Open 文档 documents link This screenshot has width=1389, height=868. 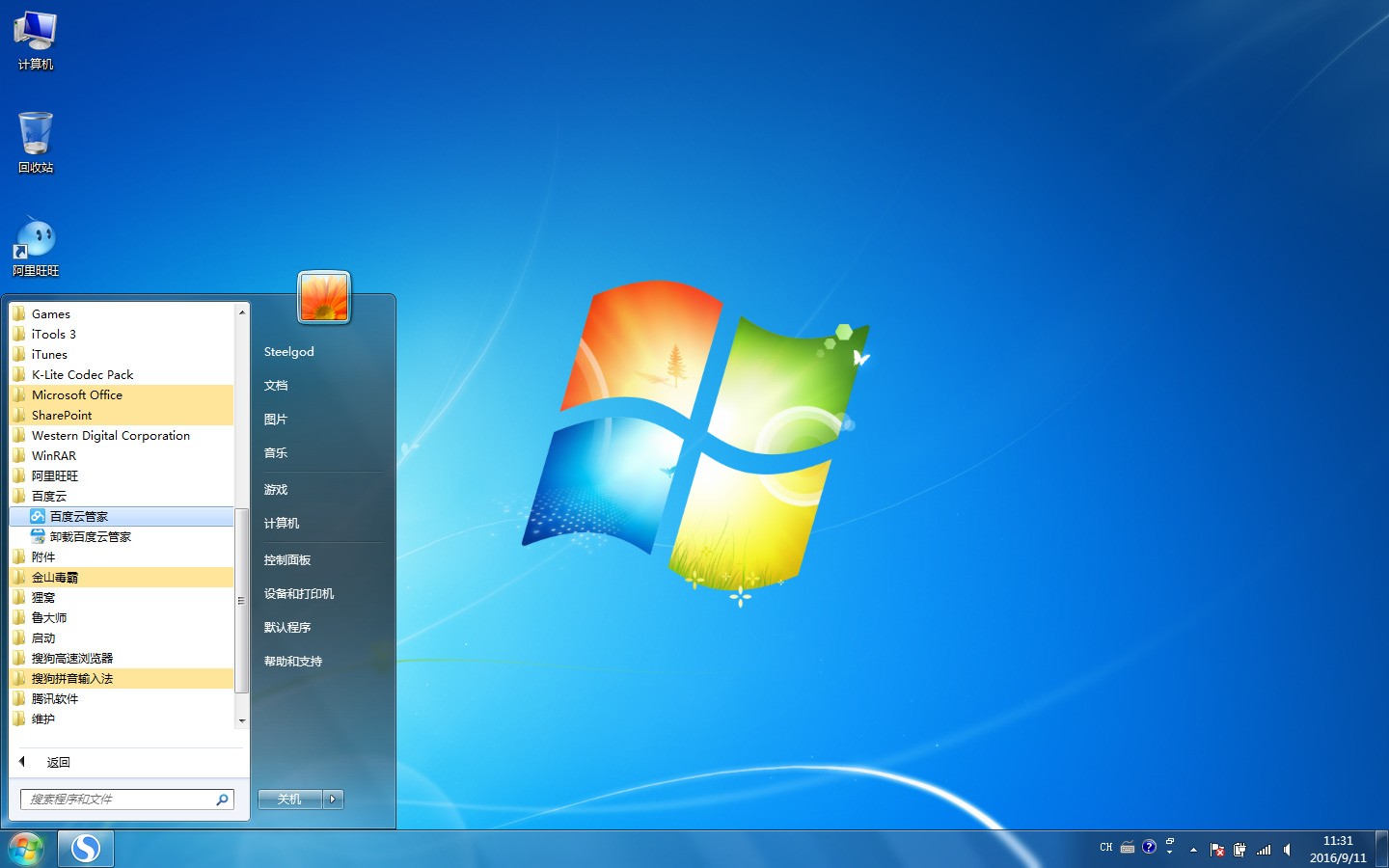click(x=276, y=385)
